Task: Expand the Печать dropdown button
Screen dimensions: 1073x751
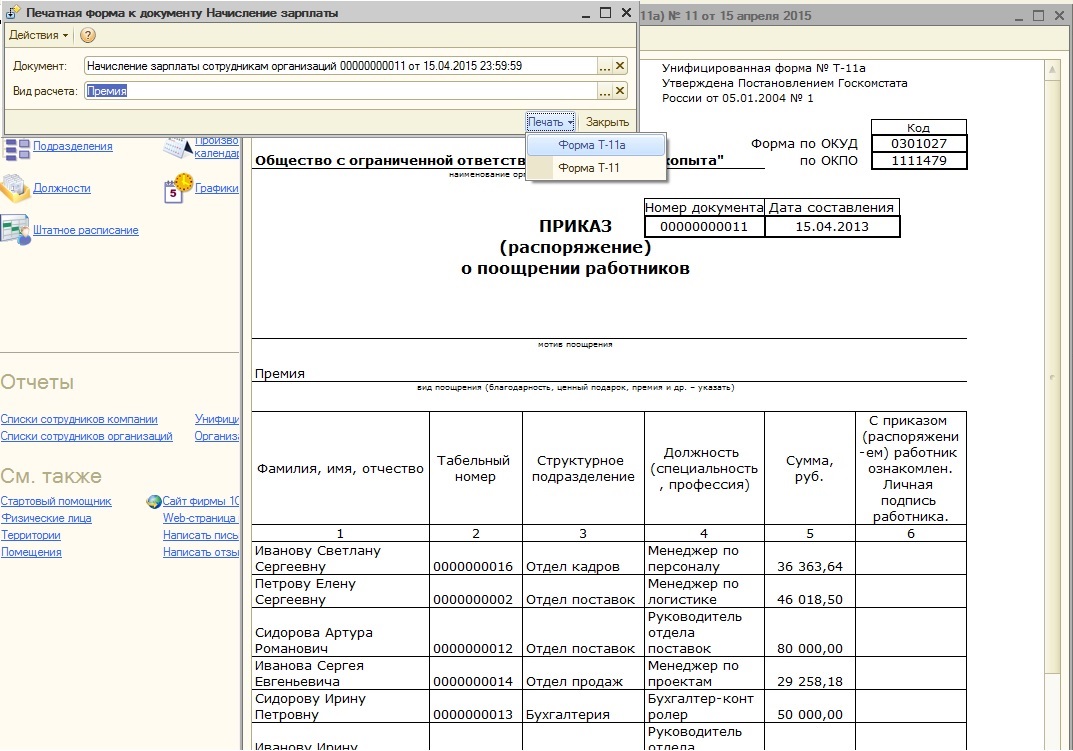Action: point(550,122)
